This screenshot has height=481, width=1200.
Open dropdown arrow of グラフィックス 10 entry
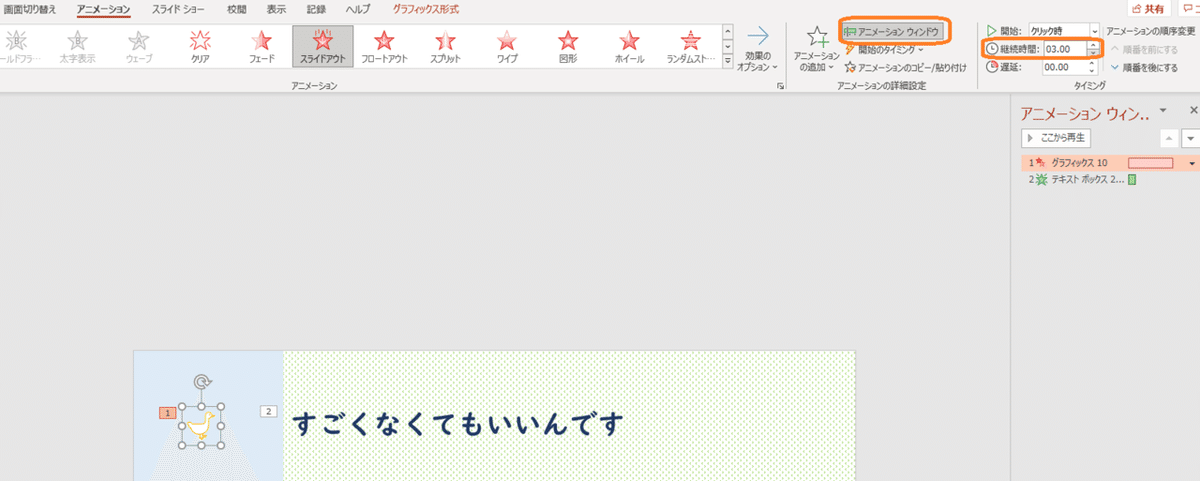click(x=1192, y=162)
